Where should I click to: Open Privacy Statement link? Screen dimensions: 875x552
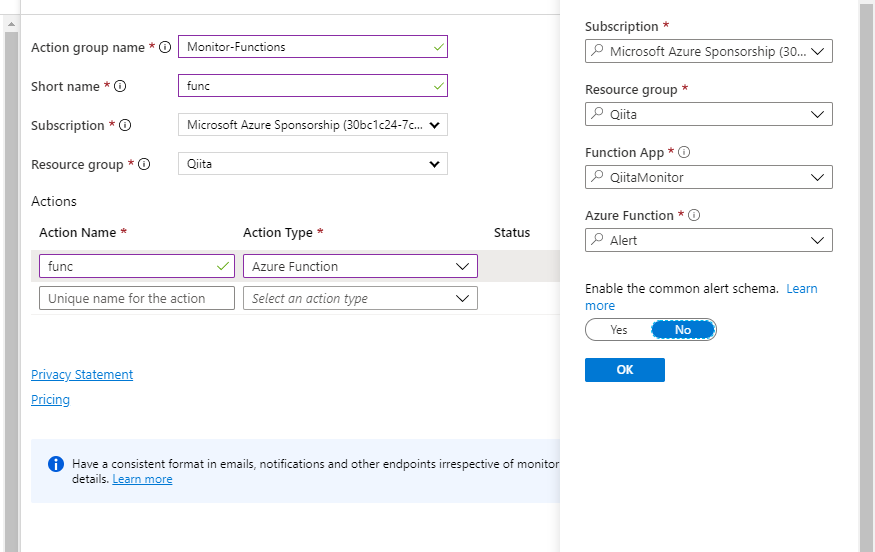click(x=82, y=375)
